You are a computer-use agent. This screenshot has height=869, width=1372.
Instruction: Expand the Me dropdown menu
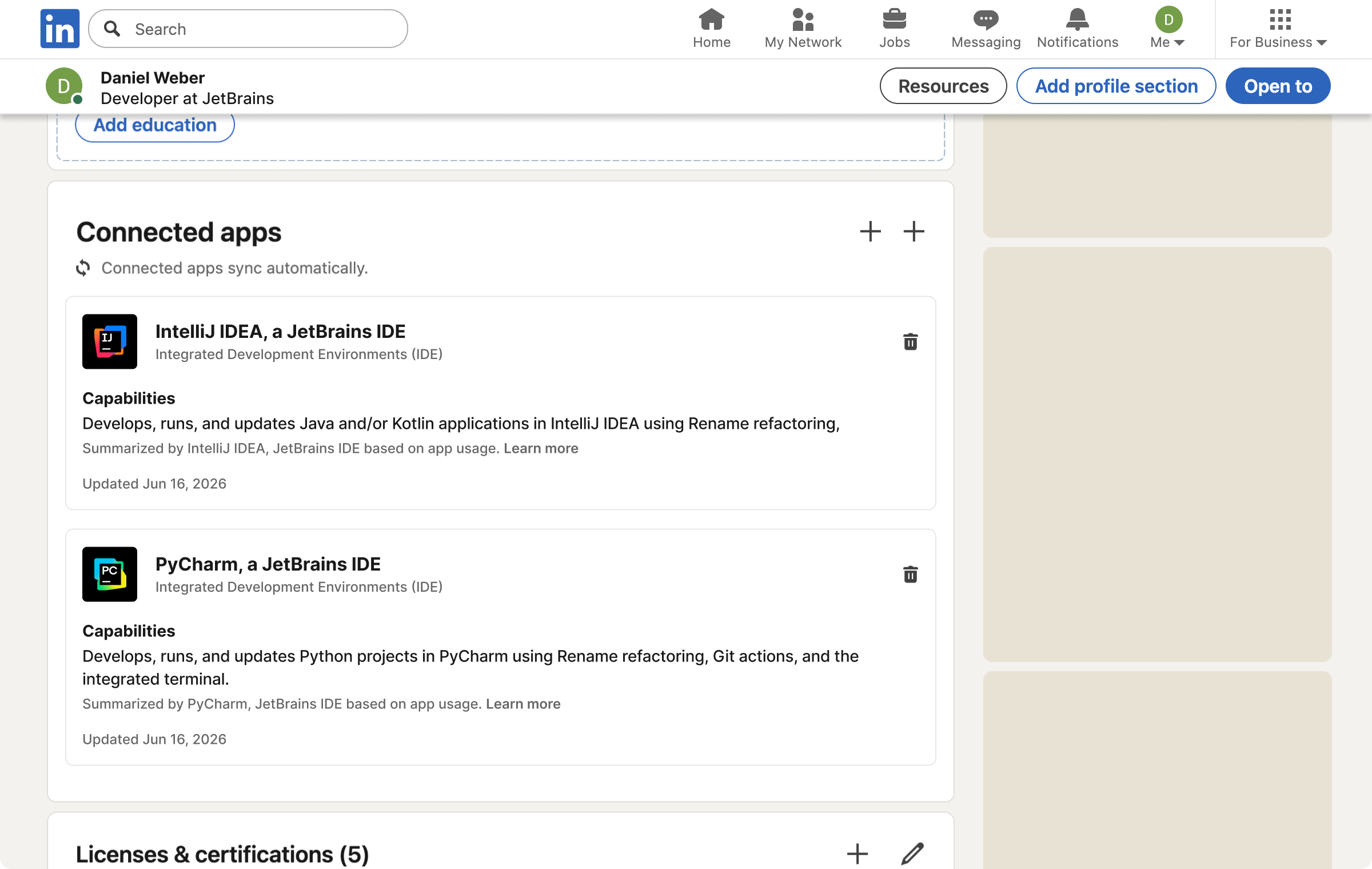tap(1168, 29)
